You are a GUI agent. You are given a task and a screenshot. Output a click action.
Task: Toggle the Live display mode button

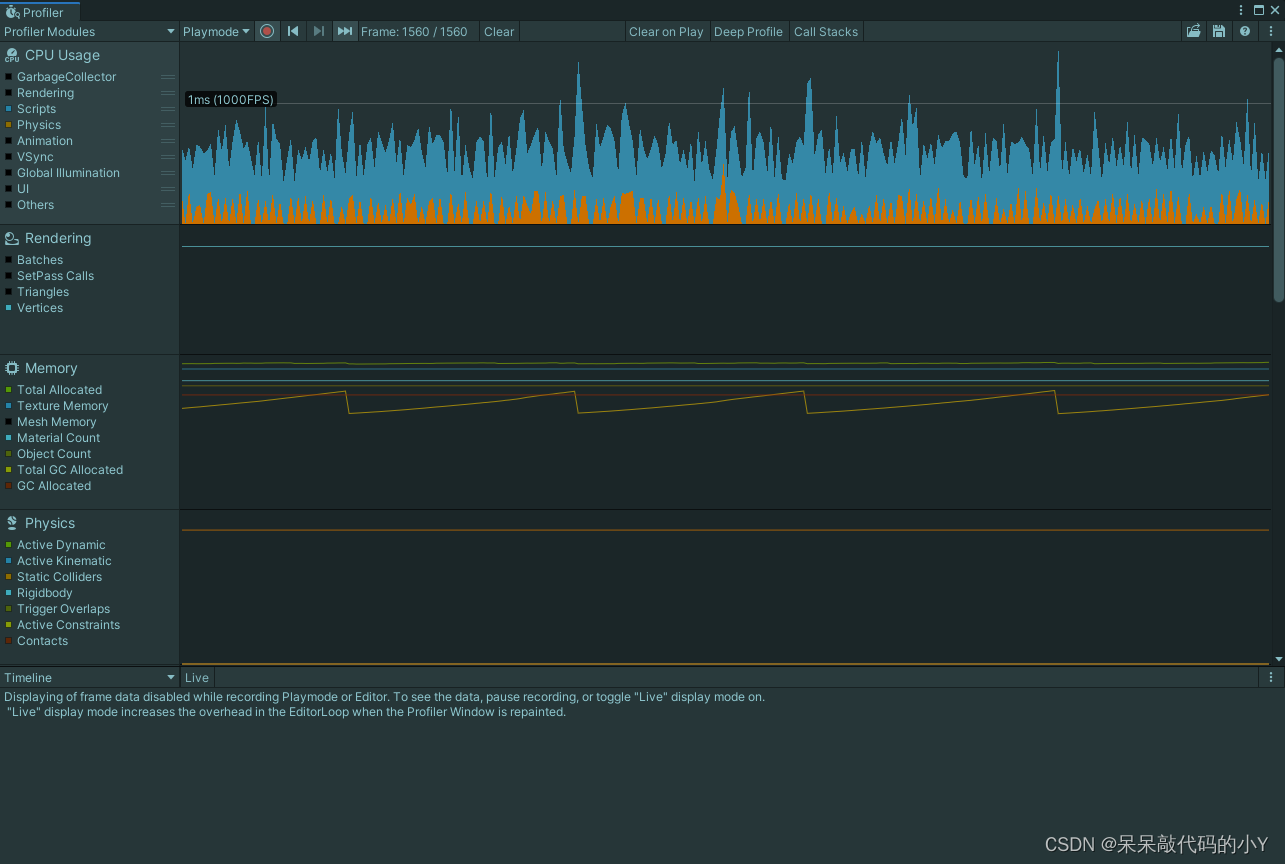[197, 677]
